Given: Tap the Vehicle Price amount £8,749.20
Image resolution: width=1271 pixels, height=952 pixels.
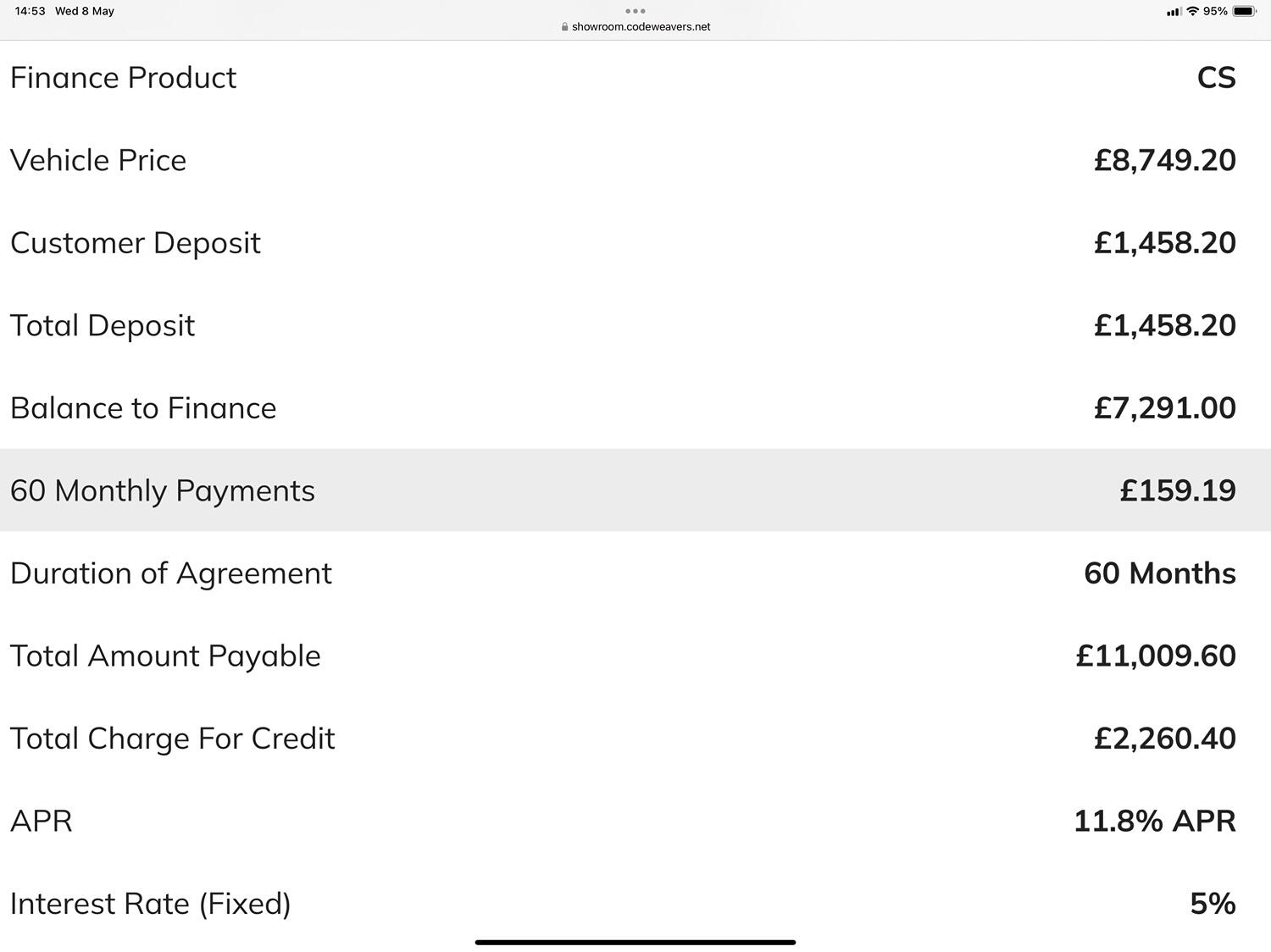Looking at the screenshot, I should (x=1165, y=160).
